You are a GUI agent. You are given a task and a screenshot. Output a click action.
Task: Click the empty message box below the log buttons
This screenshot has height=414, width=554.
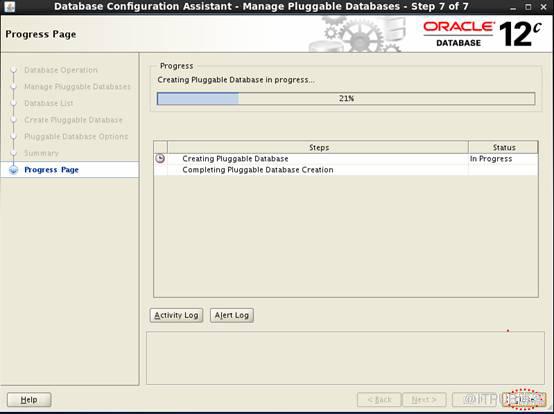(345, 358)
